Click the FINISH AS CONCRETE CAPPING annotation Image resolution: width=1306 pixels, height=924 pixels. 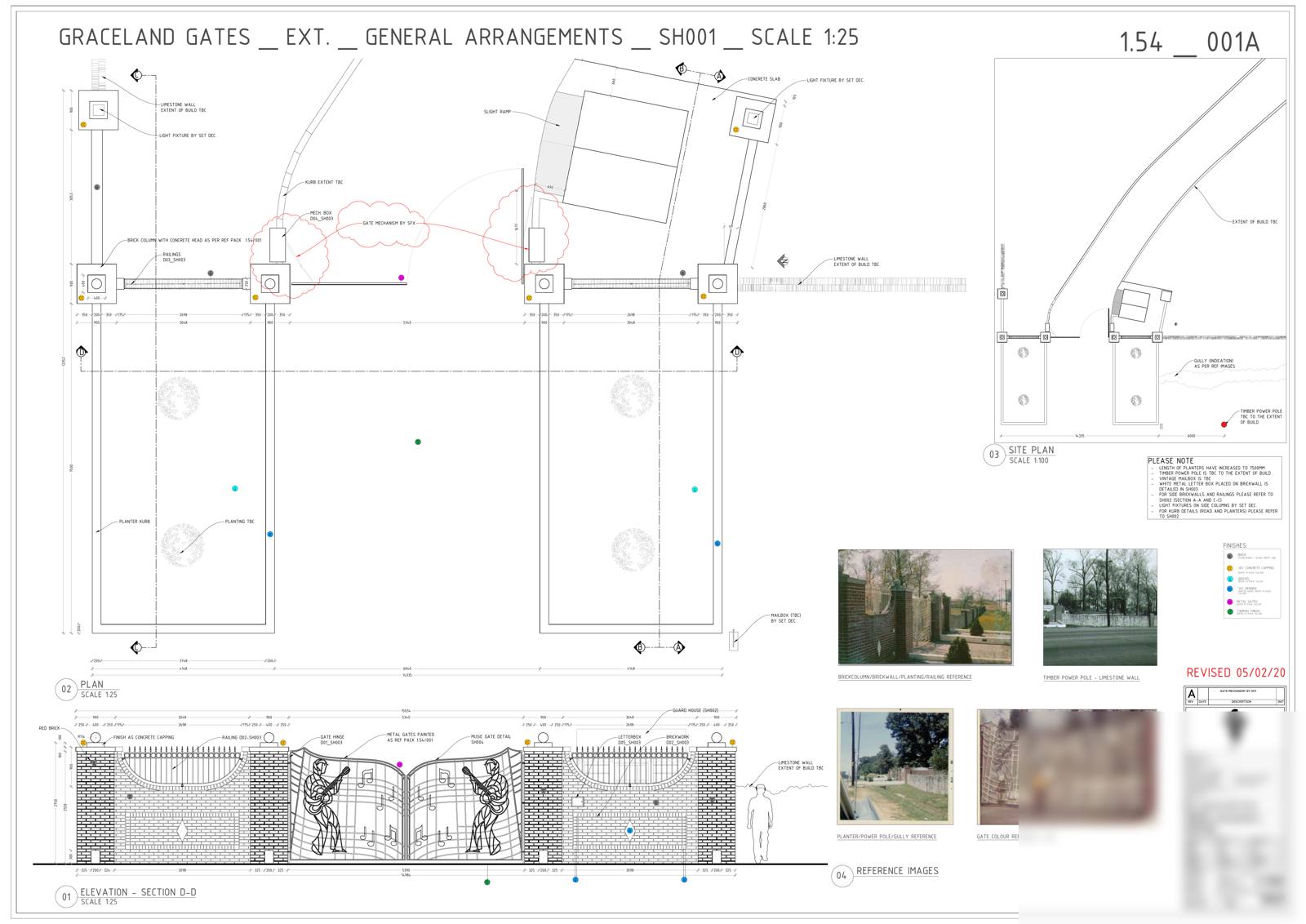click(144, 737)
